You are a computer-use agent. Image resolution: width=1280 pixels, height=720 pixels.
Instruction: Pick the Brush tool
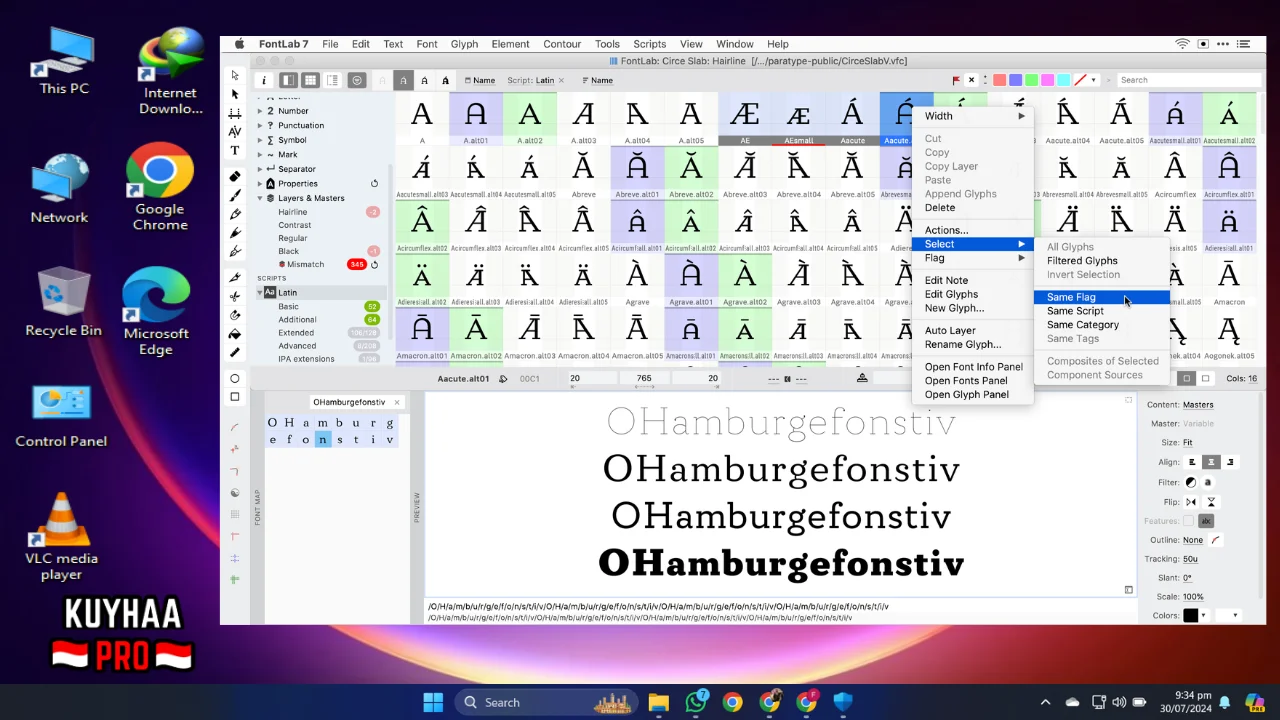point(235,195)
